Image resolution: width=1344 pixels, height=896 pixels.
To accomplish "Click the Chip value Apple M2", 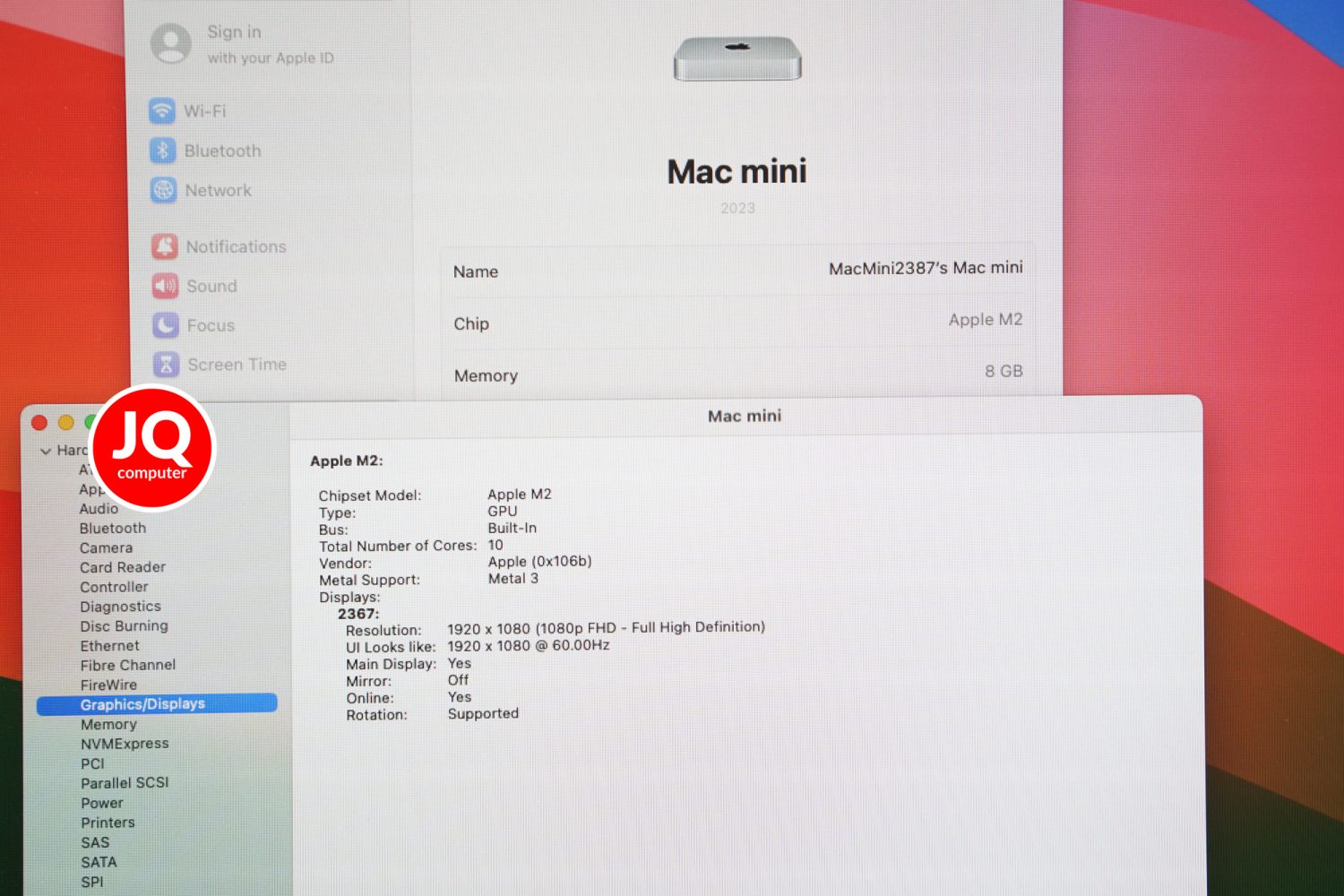I will (x=986, y=320).
